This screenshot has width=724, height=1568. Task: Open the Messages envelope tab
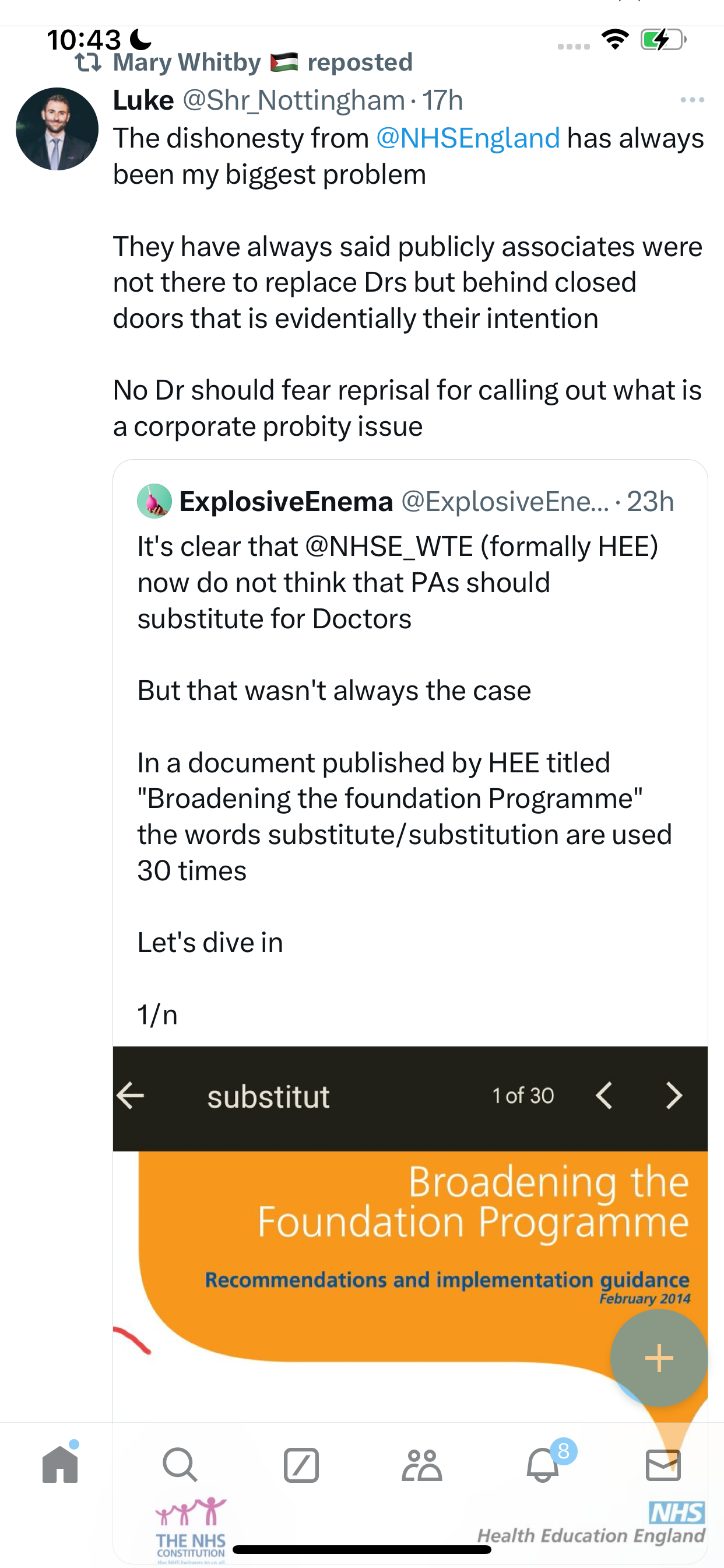point(663,1465)
